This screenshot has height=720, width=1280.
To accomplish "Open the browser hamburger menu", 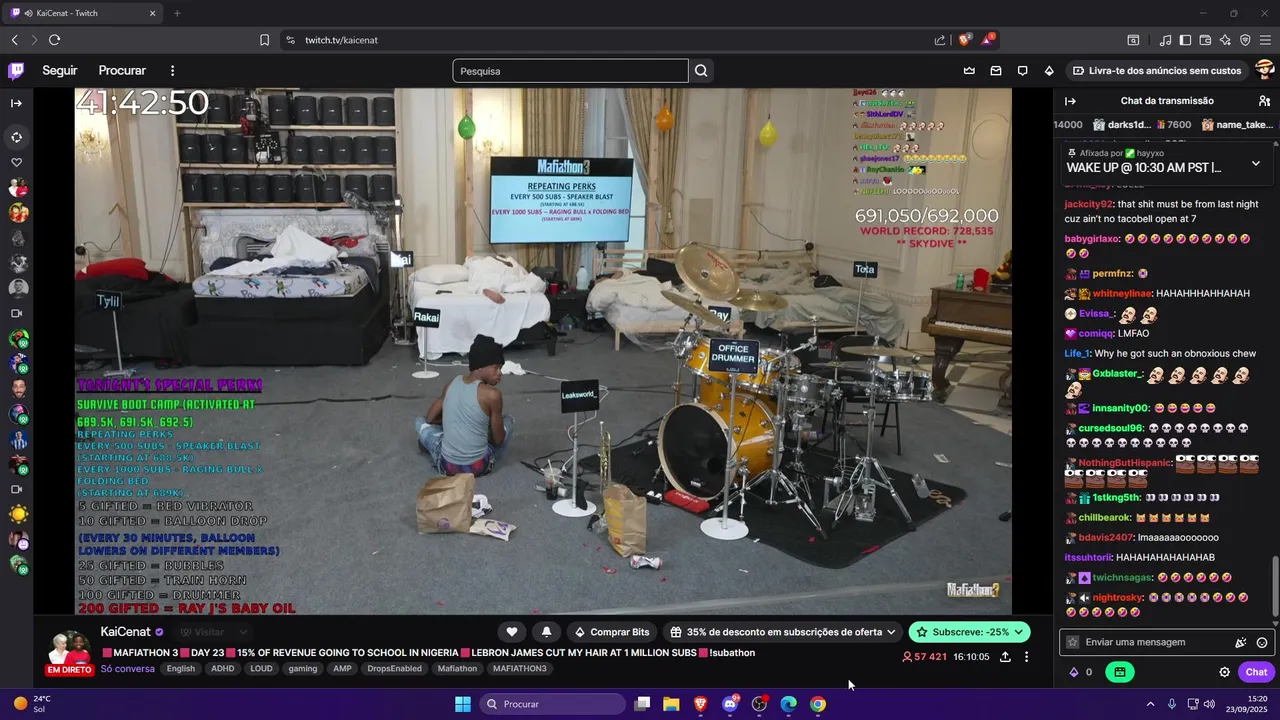I will coord(1265,40).
